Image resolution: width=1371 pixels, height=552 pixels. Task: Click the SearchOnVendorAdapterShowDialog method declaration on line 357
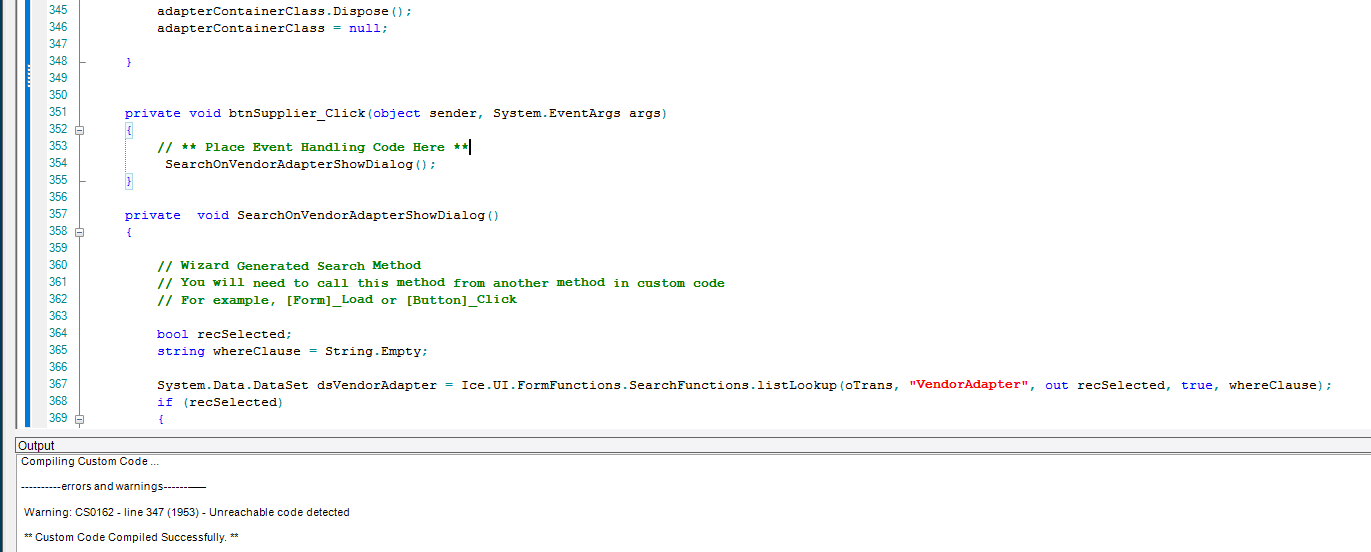[367, 215]
